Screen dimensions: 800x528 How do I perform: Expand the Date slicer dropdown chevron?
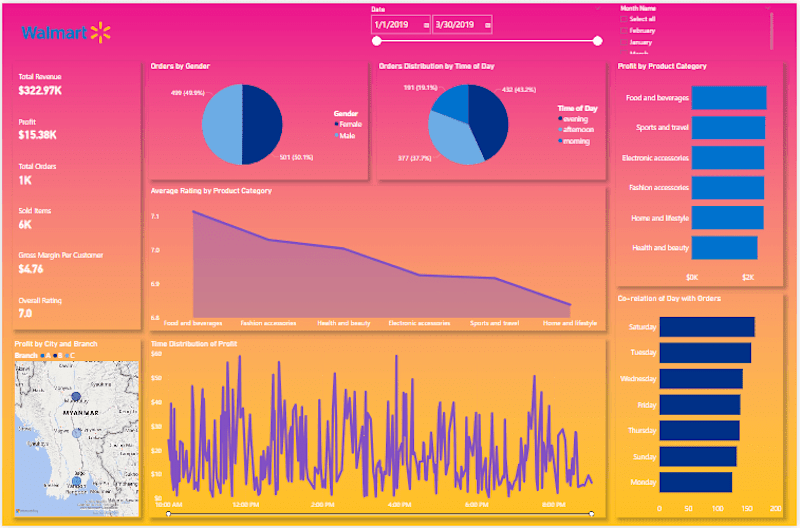point(598,9)
